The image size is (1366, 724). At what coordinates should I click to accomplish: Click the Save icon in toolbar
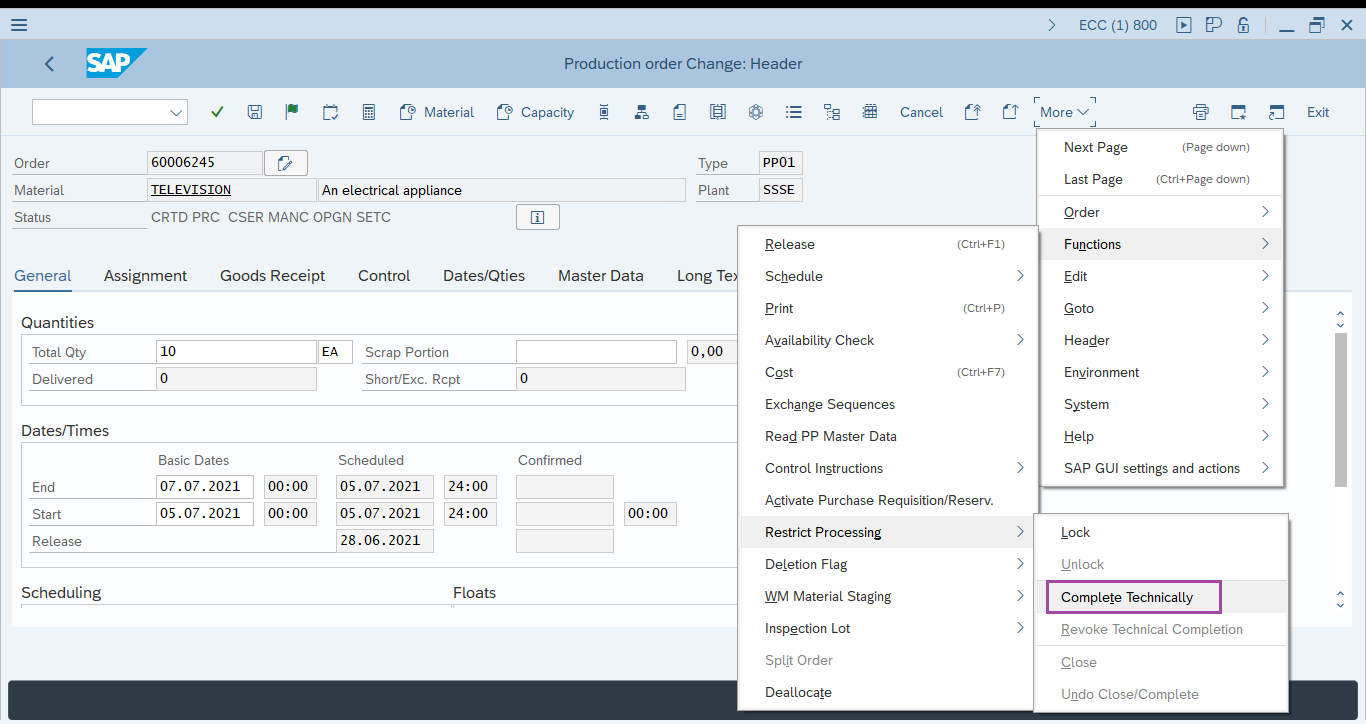255,112
